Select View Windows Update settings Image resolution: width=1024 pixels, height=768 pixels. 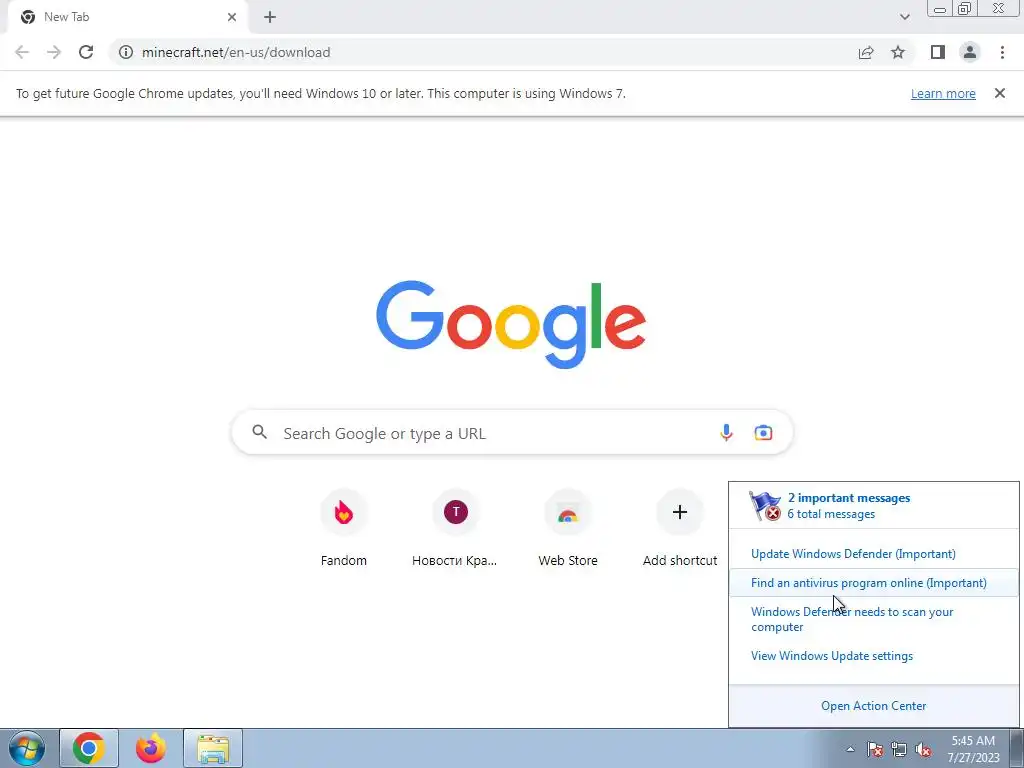click(x=831, y=656)
